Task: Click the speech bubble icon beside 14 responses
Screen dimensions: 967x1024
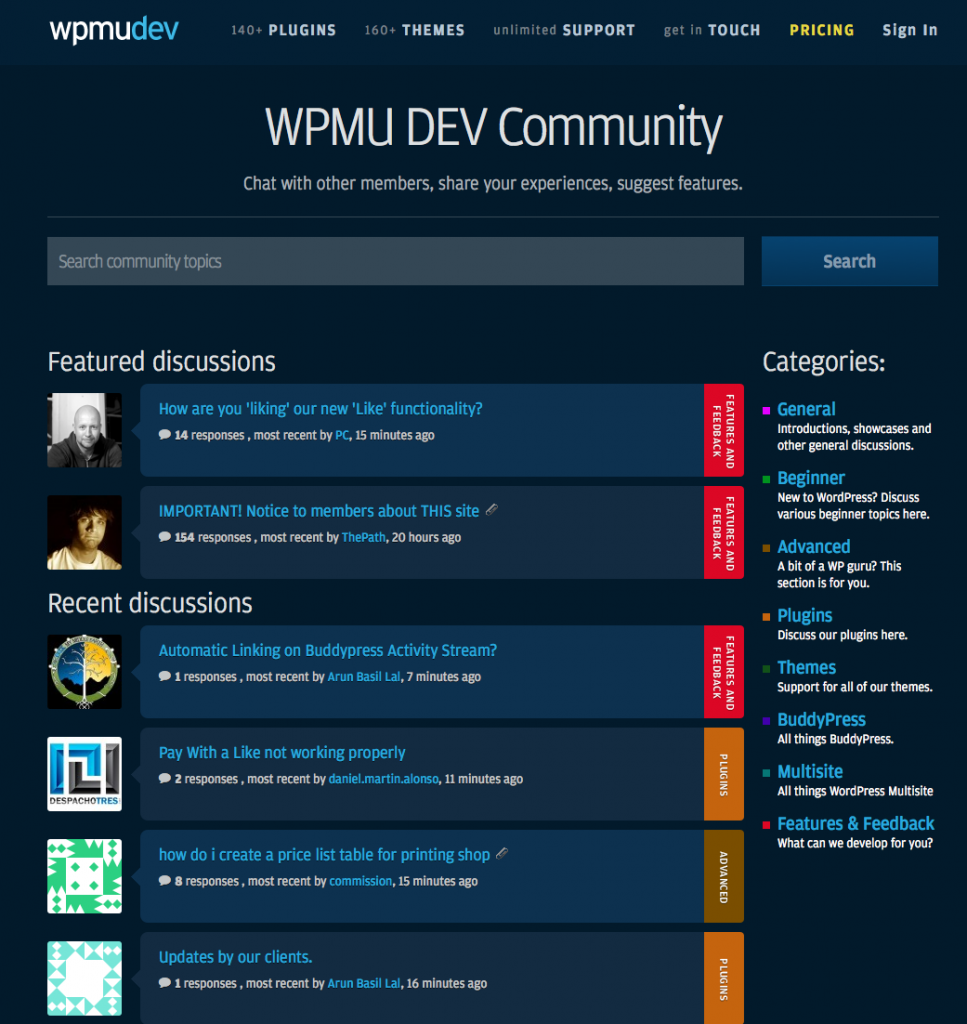Action: tap(165, 435)
